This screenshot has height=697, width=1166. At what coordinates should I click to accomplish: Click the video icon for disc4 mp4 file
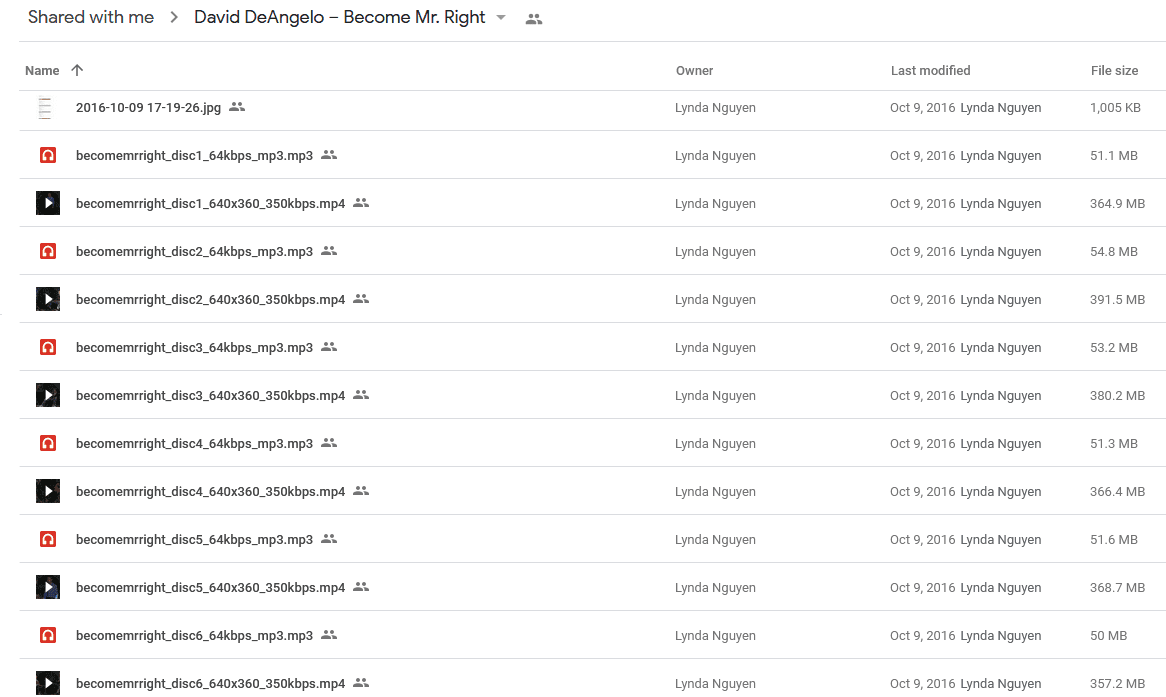(x=48, y=491)
